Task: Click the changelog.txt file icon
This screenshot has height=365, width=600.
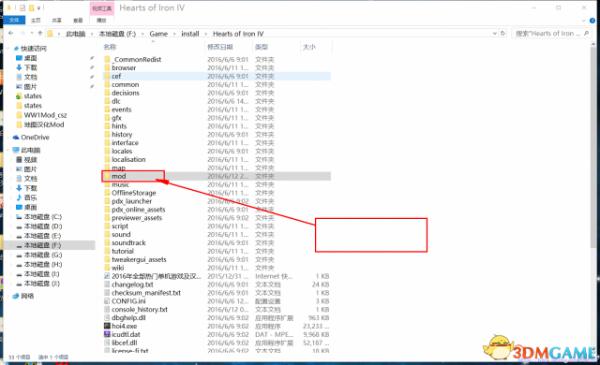Action: [x=107, y=284]
